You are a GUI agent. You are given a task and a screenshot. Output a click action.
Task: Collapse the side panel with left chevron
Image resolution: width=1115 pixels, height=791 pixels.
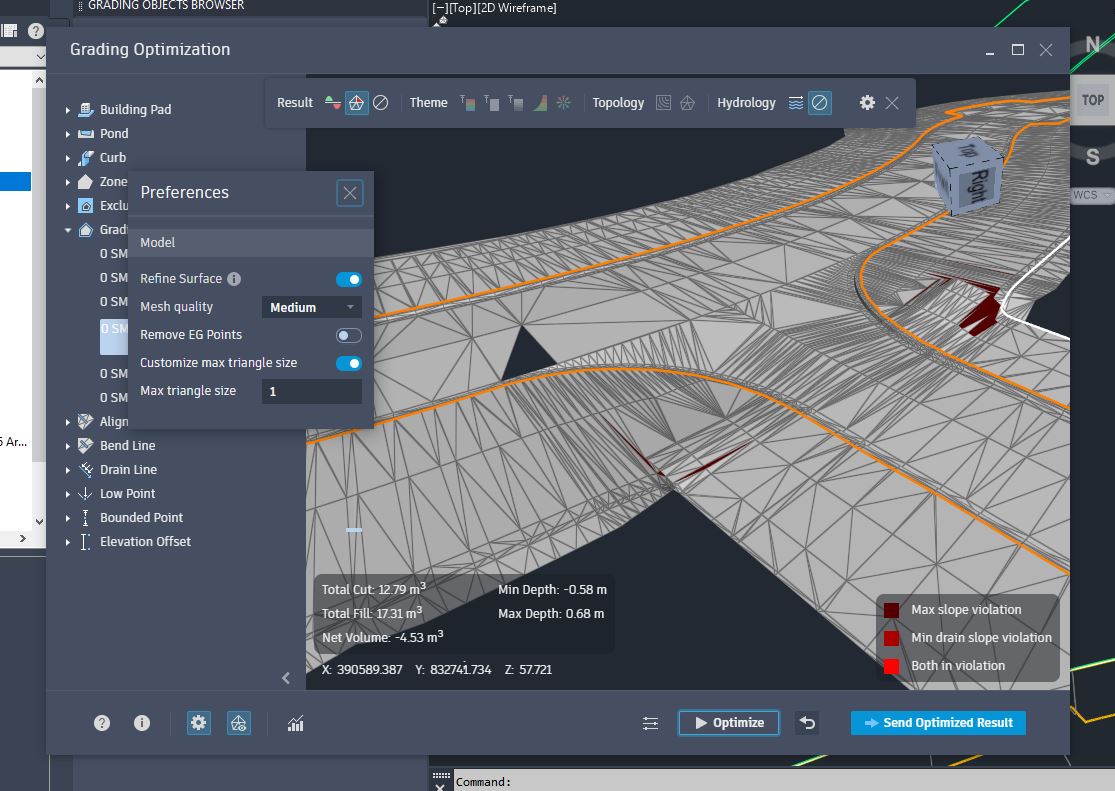coord(286,678)
